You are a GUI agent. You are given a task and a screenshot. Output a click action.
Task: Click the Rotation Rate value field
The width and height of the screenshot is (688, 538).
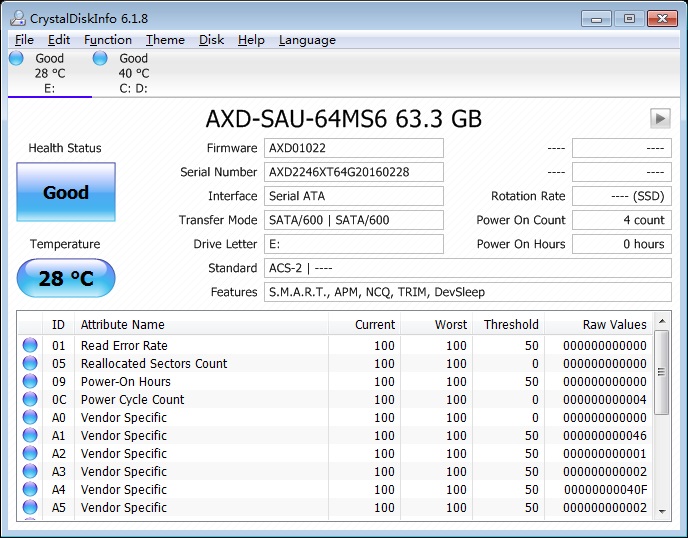622,196
